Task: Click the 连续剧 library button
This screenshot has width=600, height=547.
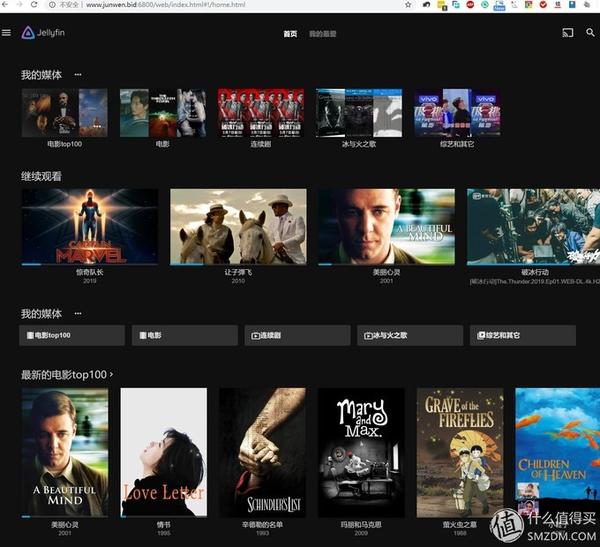Action: [x=297, y=335]
